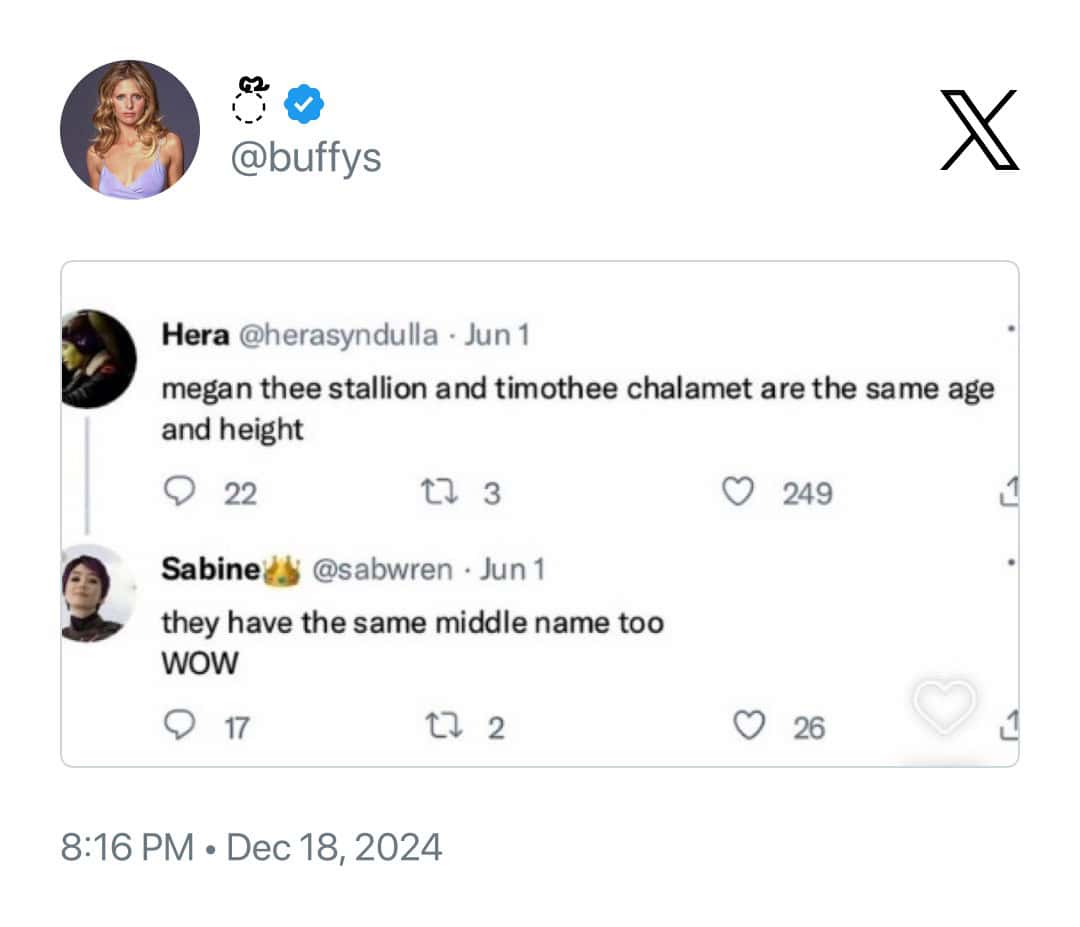Image resolution: width=1080 pixels, height=927 pixels.
Task: Click the blue verified badge
Action: coord(303,104)
